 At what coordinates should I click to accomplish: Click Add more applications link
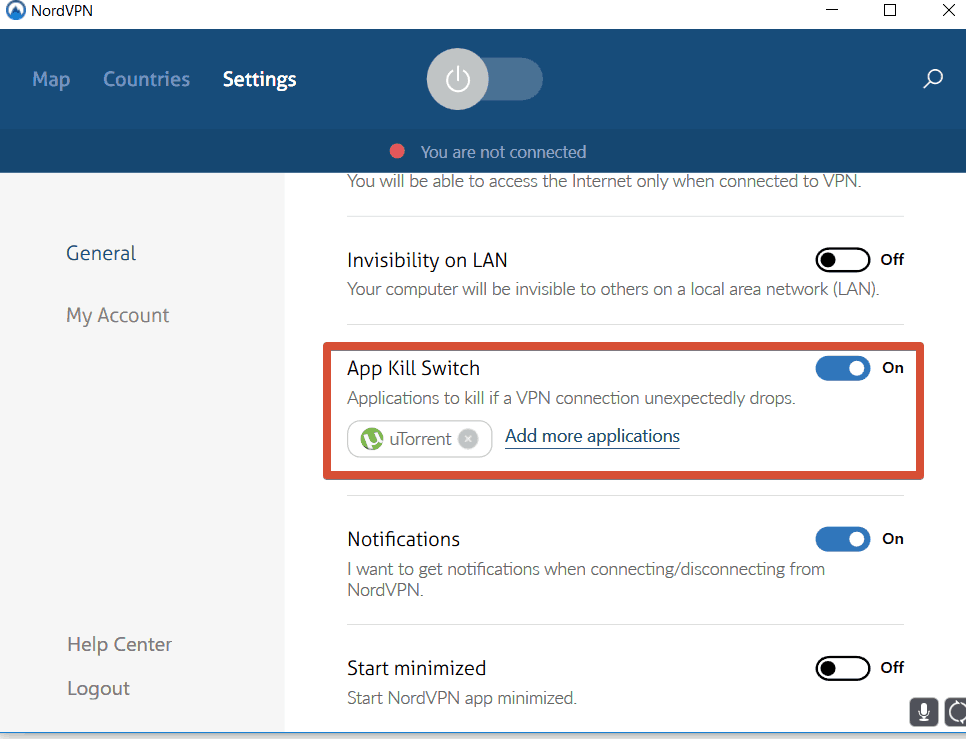tap(592, 436)
